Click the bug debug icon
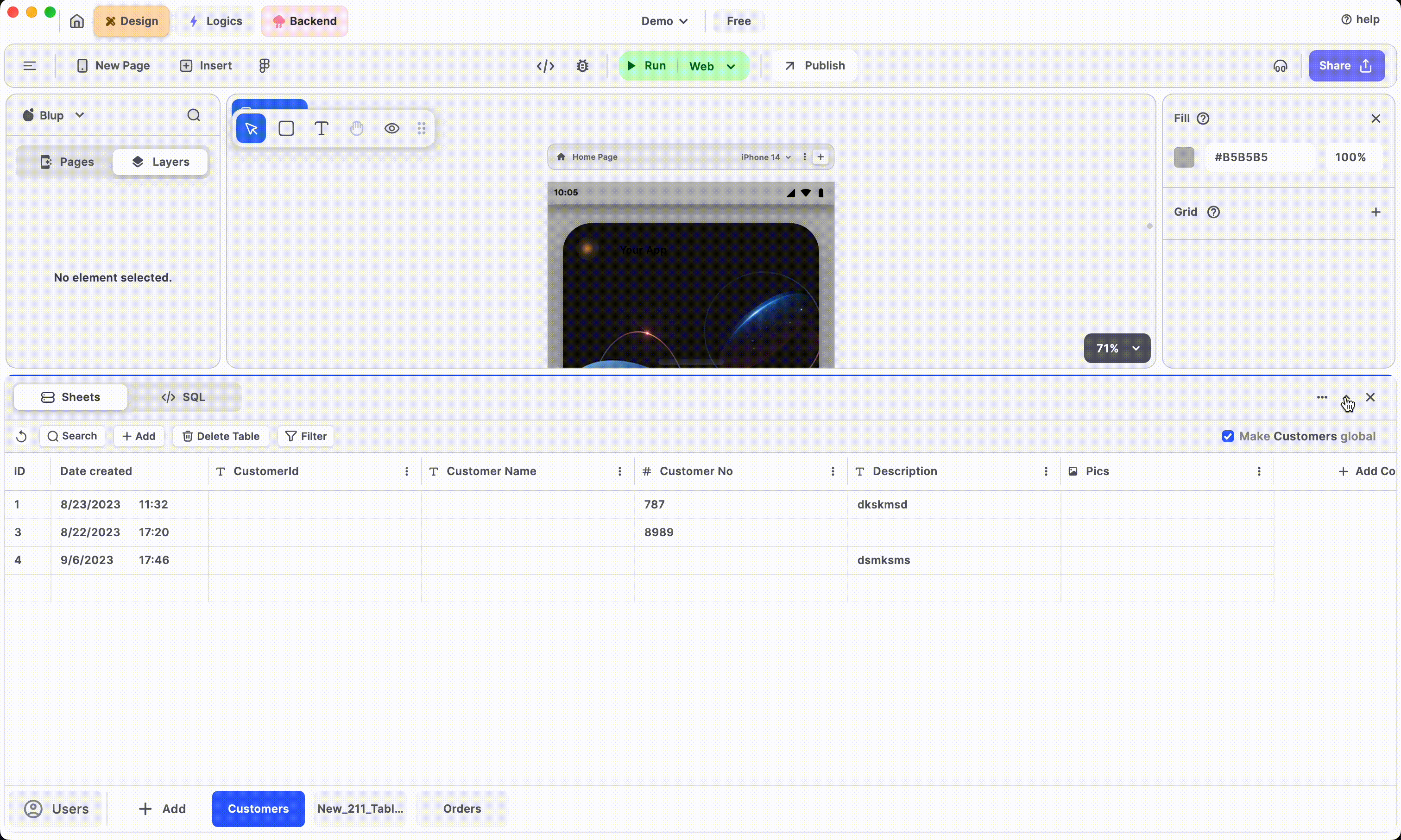The width and height of the screenshot is (1401, 840). (582, 66)
